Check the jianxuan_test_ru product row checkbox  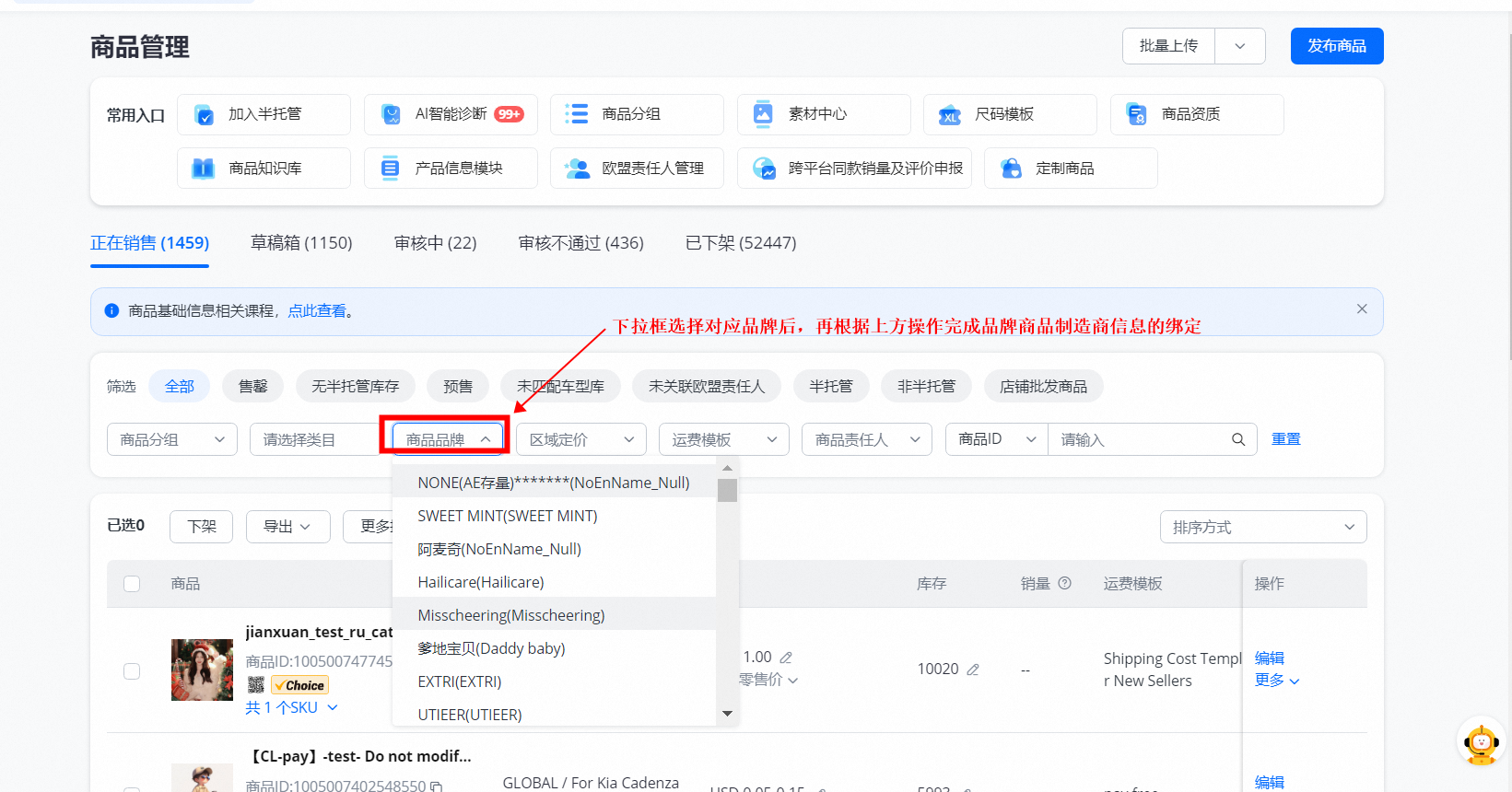[132, 671]
